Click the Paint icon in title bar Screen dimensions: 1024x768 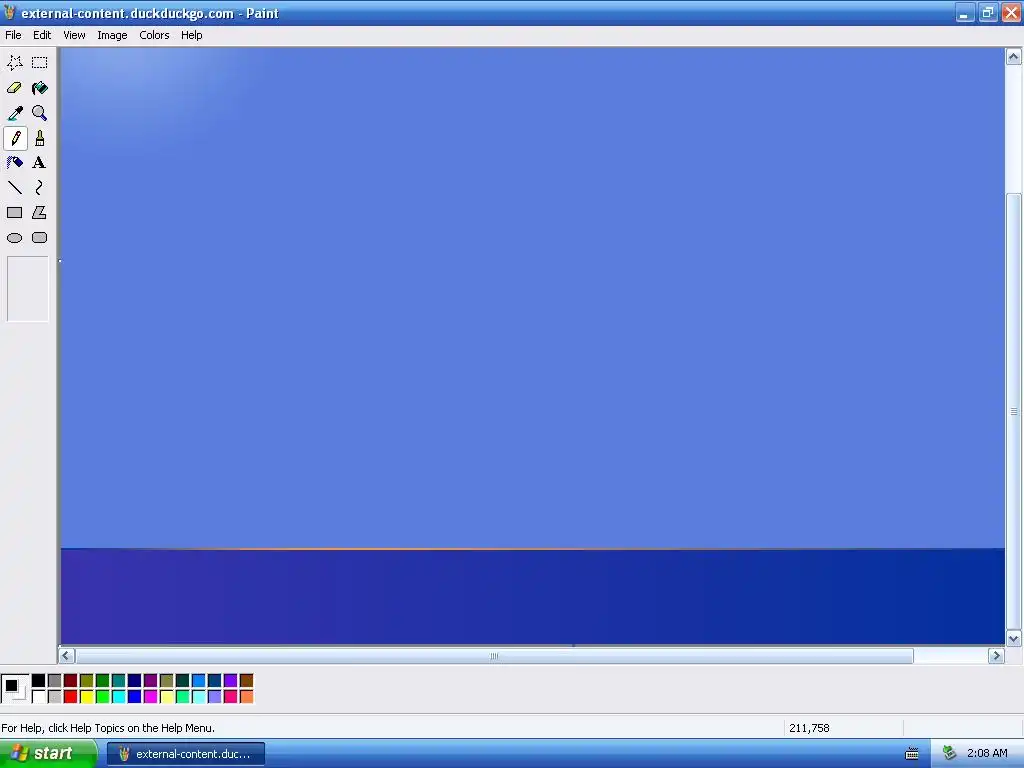tap(10, 13)
